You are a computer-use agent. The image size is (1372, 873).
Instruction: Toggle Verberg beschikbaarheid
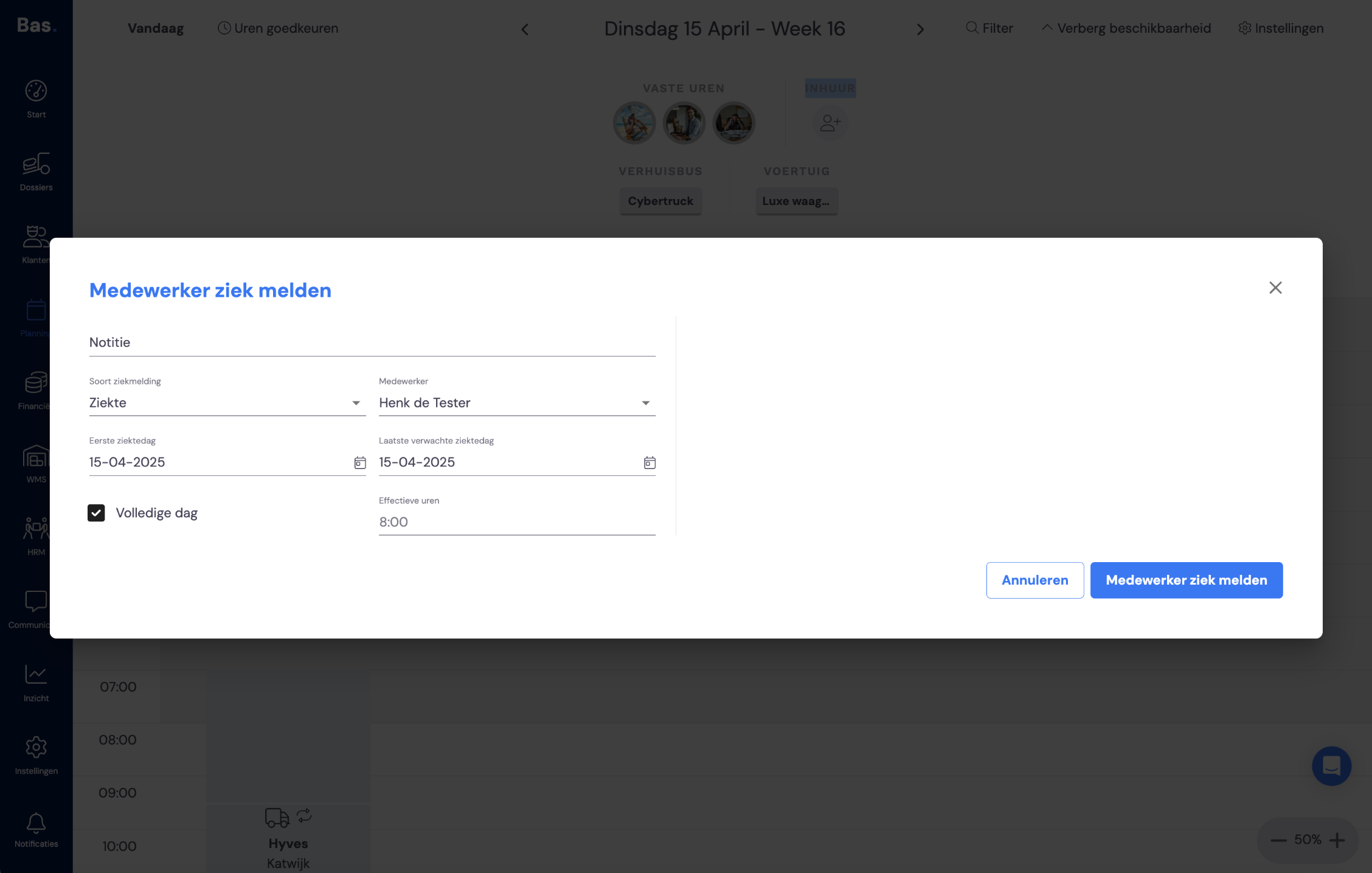pyautogui.click(x=1126, y=29)
